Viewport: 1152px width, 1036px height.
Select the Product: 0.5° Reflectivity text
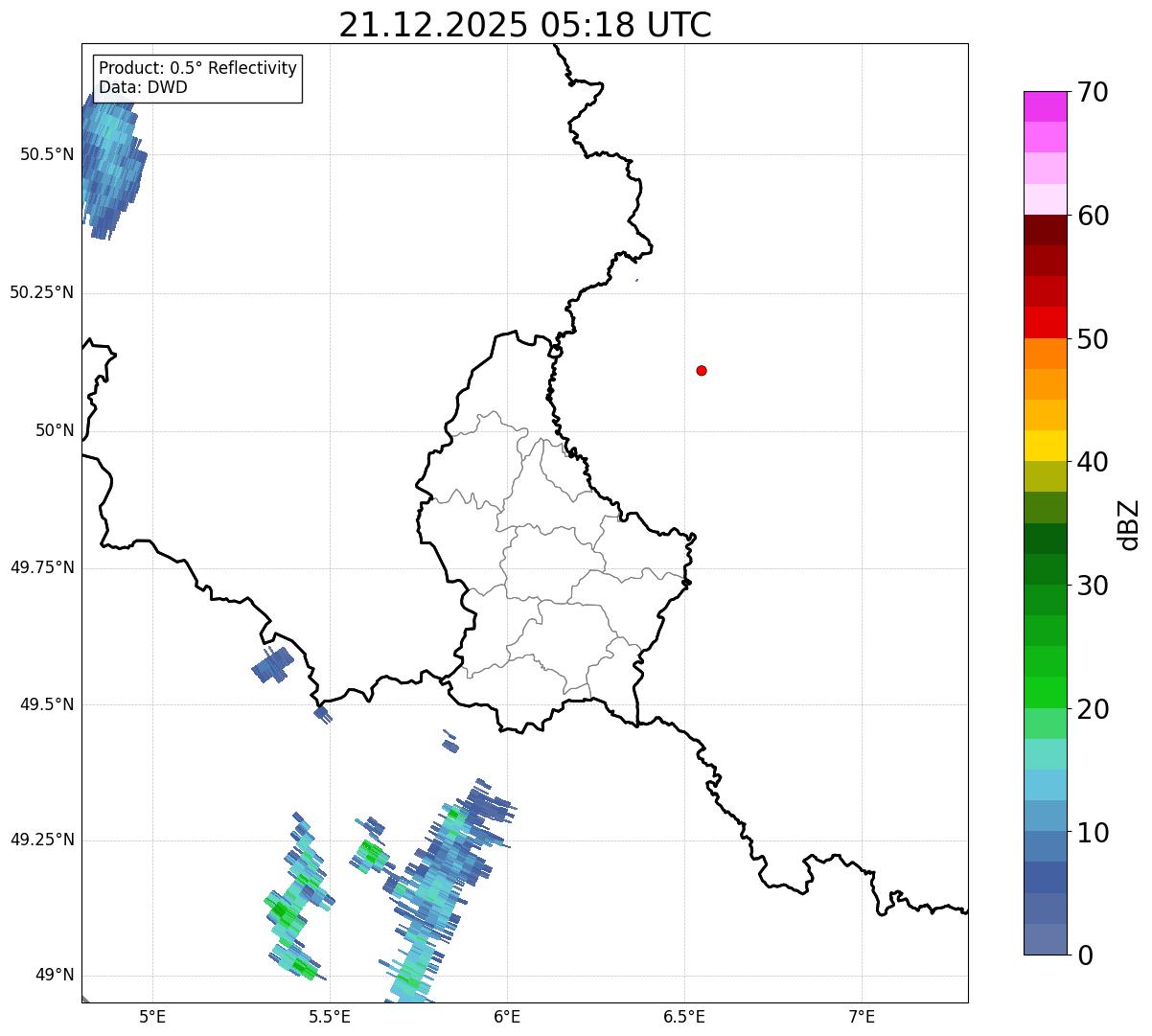point(198,69)
